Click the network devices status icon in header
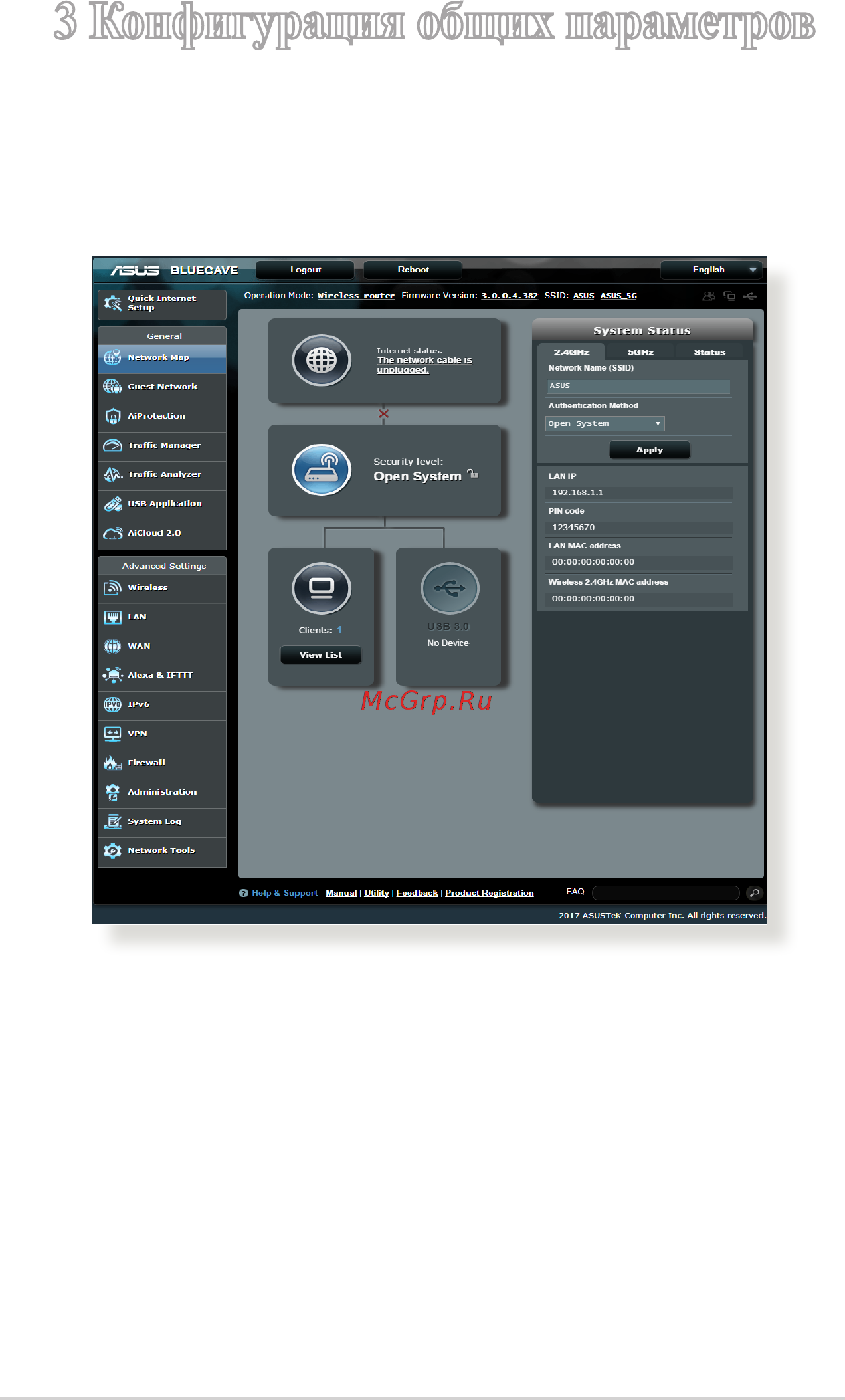The image size is (845, 1400). (729, 296)
